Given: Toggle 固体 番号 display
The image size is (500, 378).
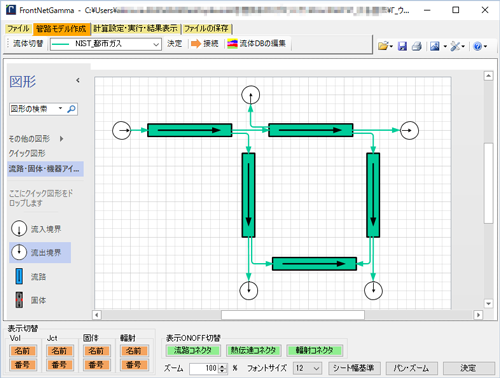Looking at the screenshot, I should 97,365.
